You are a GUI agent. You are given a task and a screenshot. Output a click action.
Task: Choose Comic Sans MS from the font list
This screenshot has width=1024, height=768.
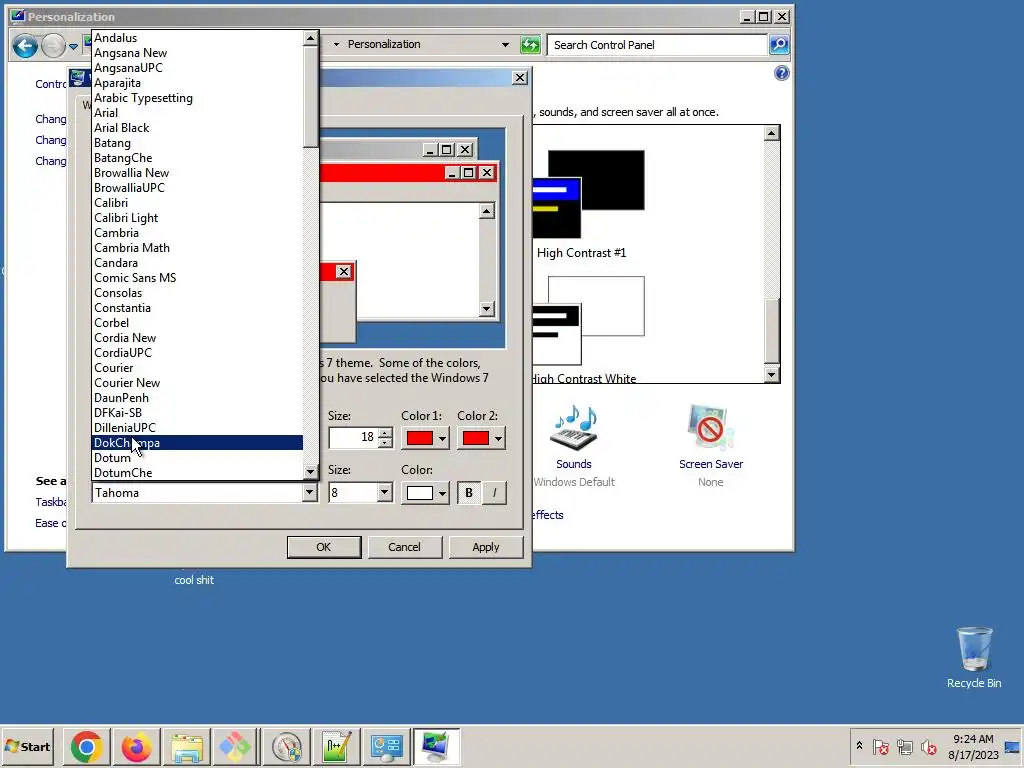click(x=198, y=278)
